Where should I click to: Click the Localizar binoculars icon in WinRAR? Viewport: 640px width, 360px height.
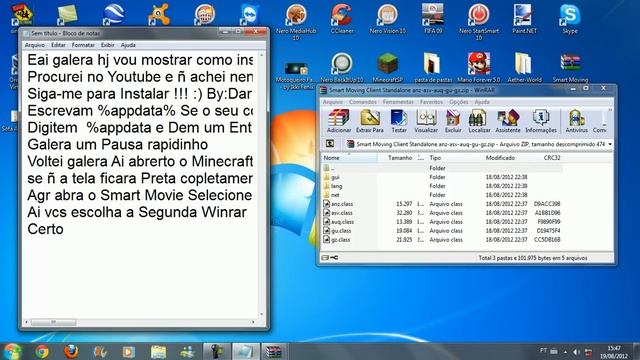tap(479, 121)
